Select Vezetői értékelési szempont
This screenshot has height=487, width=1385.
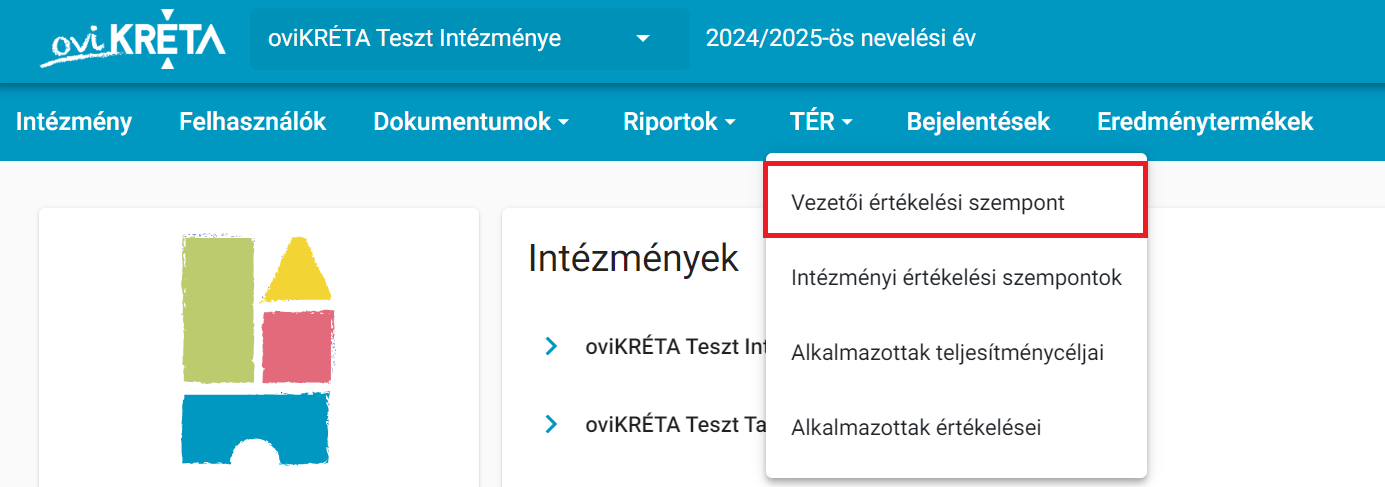956,202
